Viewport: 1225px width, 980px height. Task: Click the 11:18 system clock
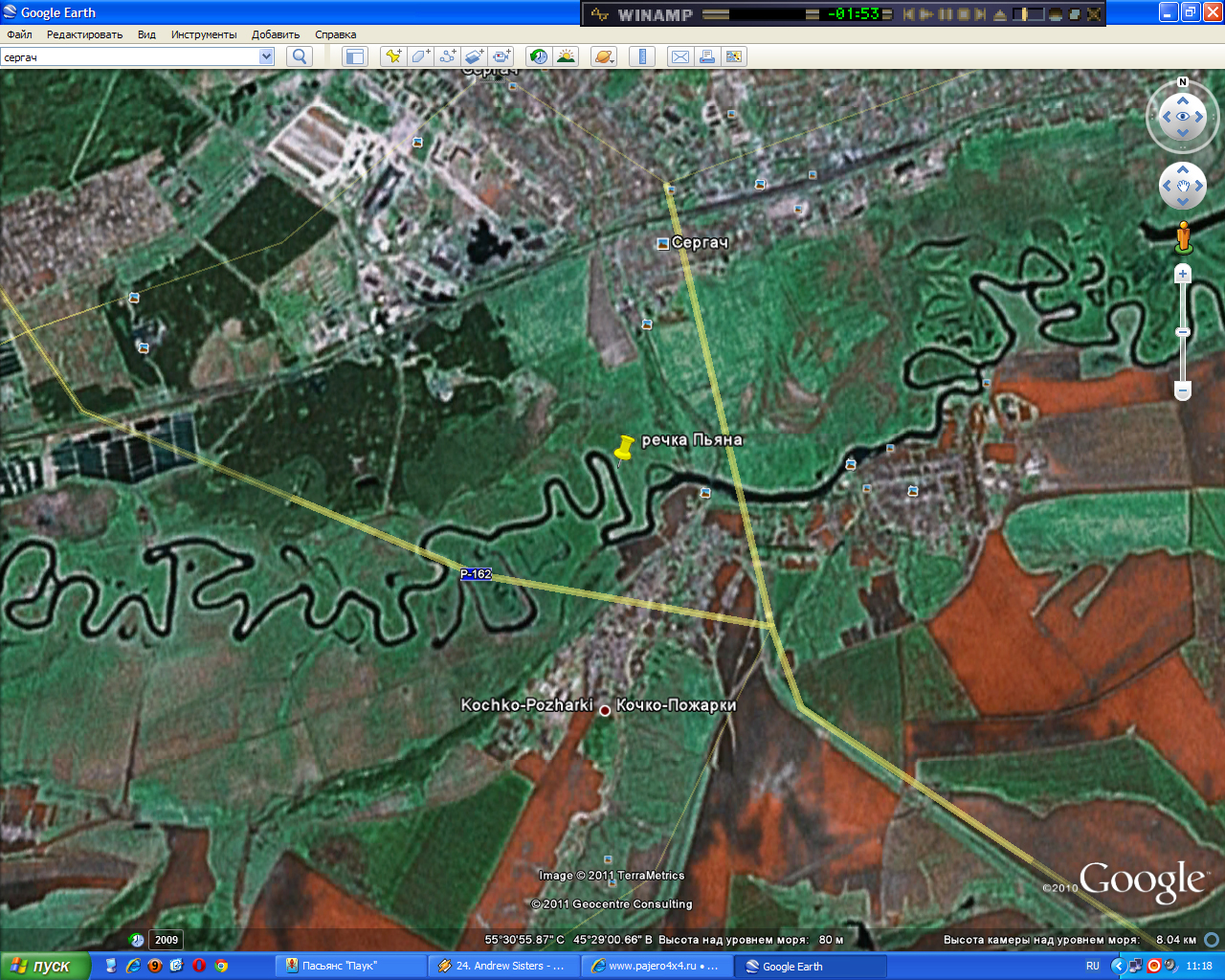pyautogui.click(x=1199, y=966)
